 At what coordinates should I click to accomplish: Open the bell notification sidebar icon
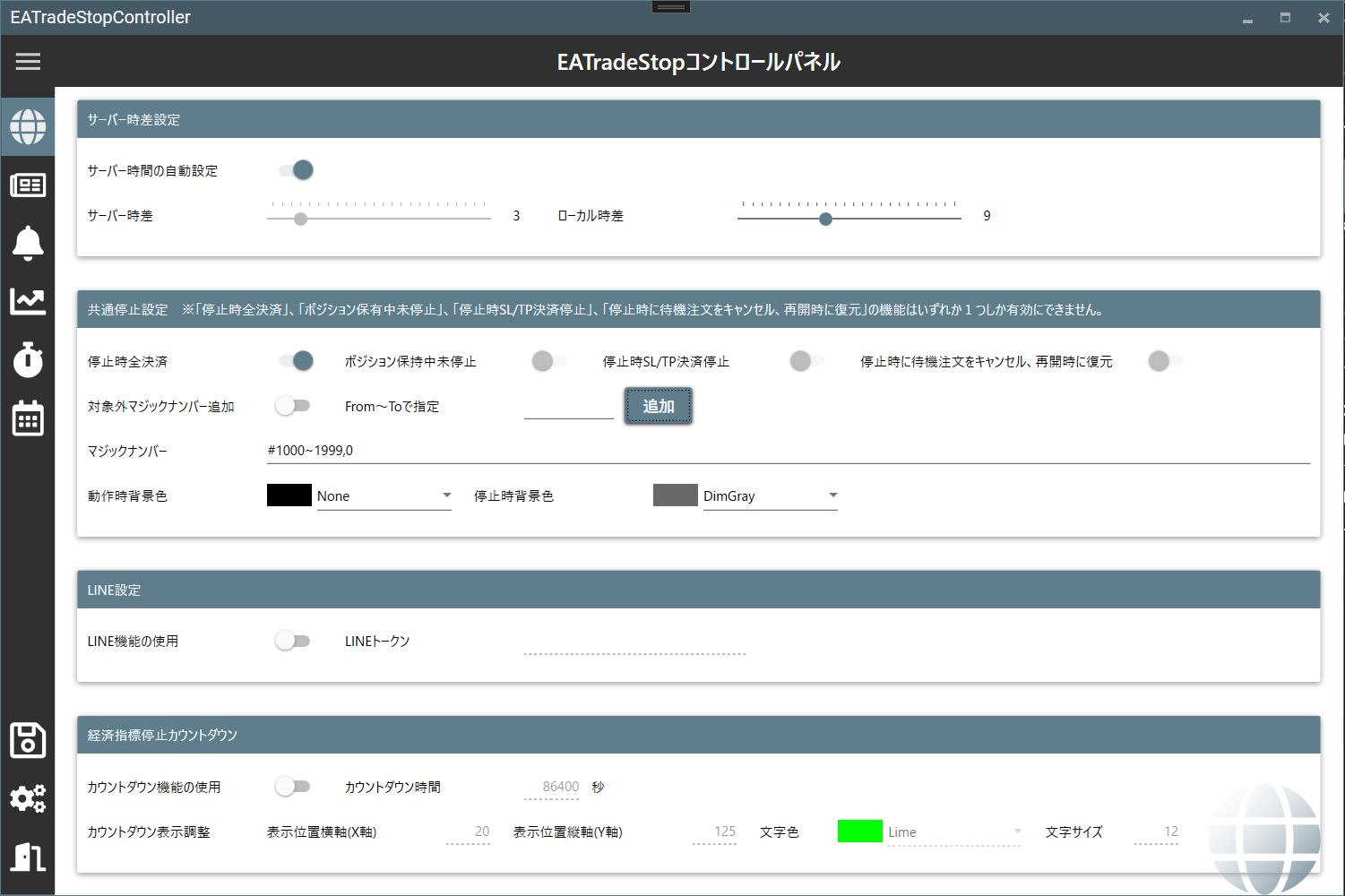click(x=28, y=243)
